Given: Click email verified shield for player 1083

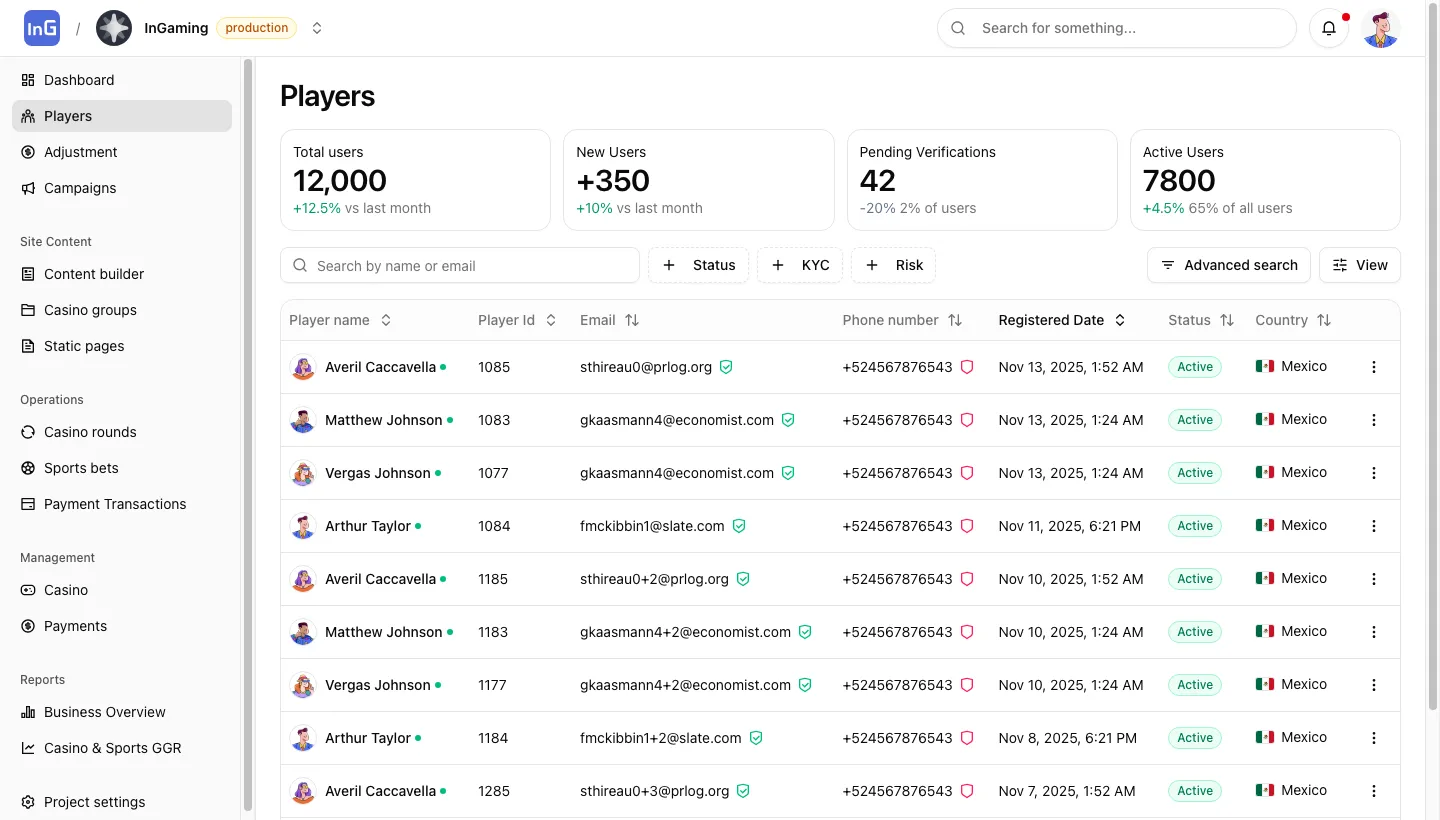Looking at the screenshot, I should click(788, 420).
